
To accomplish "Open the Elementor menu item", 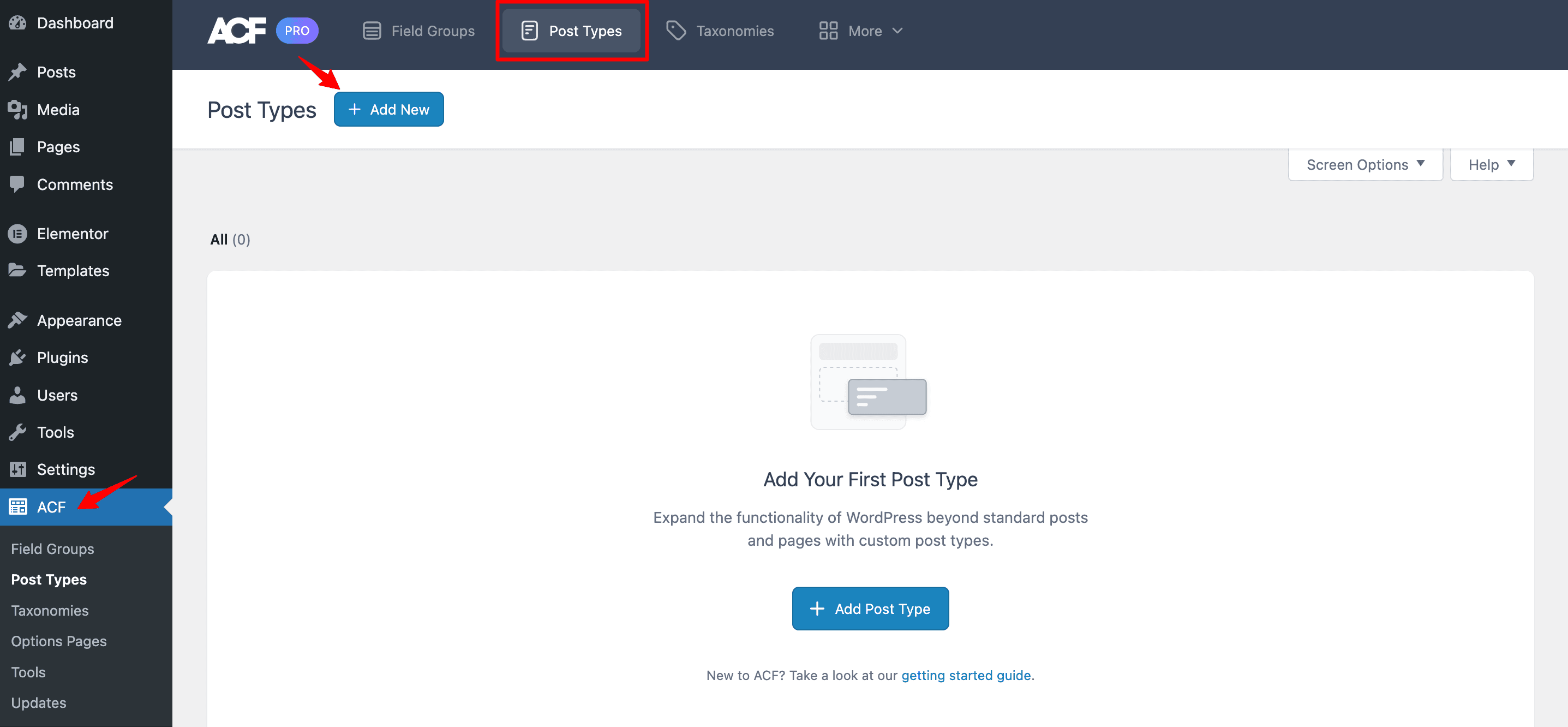I will coord(86,234).
